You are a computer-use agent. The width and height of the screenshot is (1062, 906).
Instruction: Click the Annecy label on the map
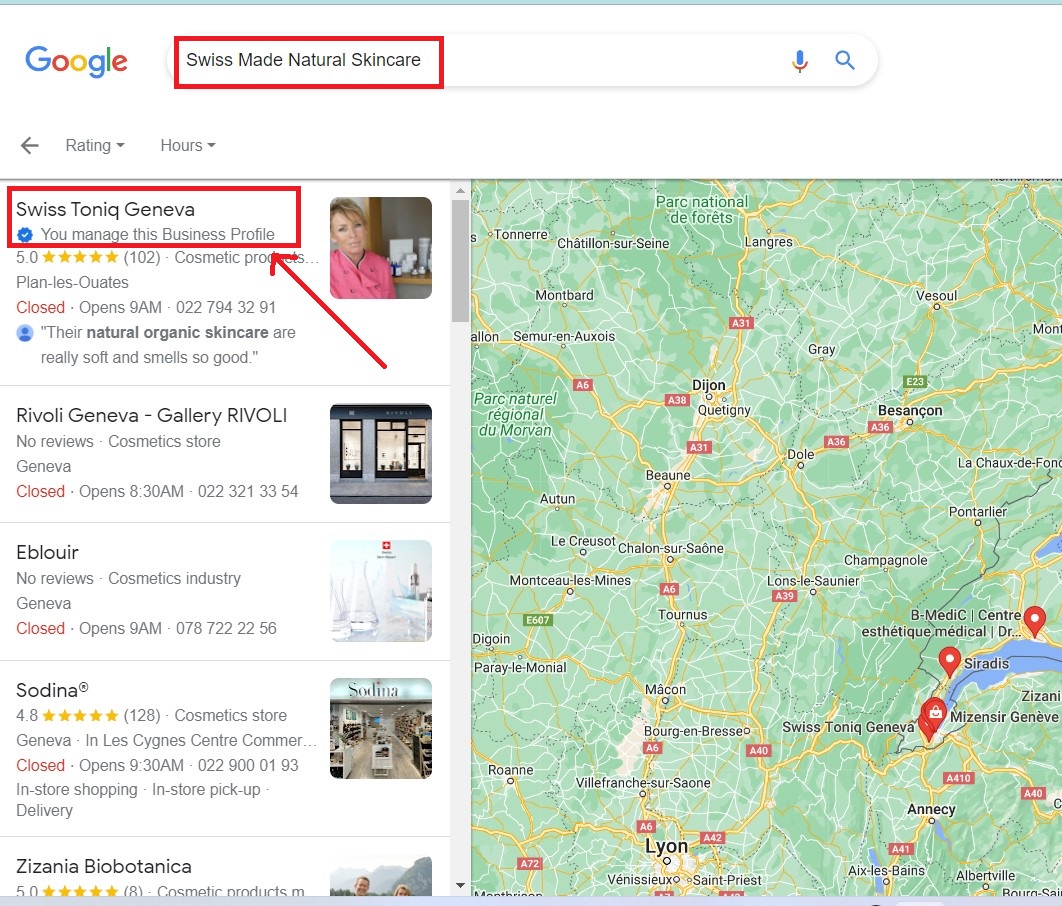[x=931, y=809]
